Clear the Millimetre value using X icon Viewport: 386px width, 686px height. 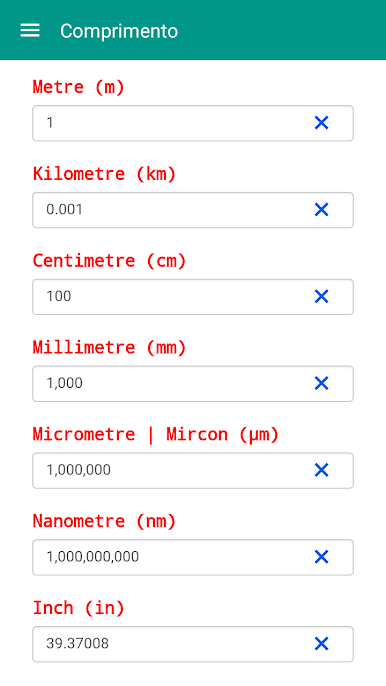tap(321, 383)
